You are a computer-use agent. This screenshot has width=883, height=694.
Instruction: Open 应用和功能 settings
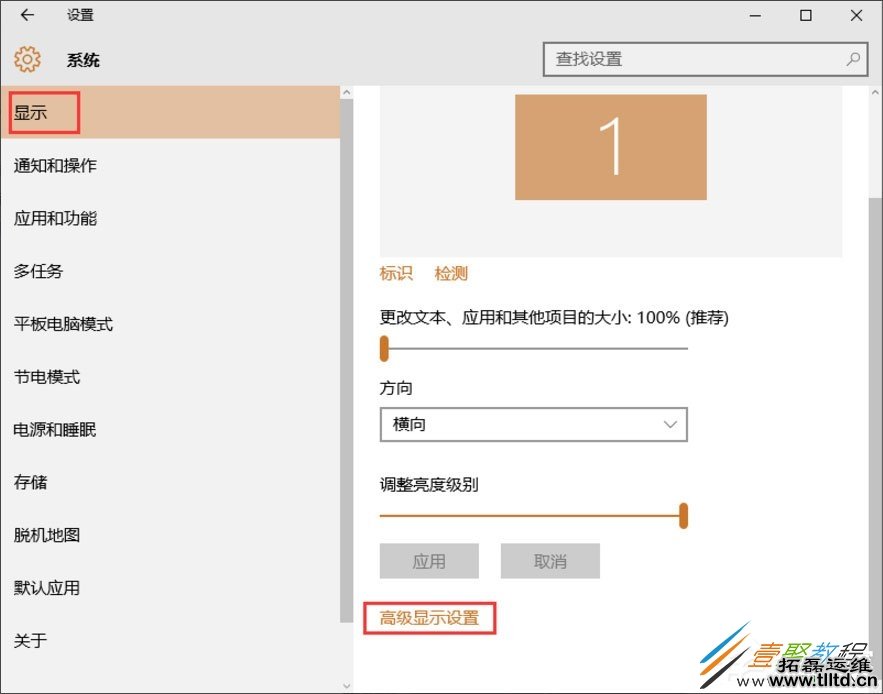pos(55,218)
